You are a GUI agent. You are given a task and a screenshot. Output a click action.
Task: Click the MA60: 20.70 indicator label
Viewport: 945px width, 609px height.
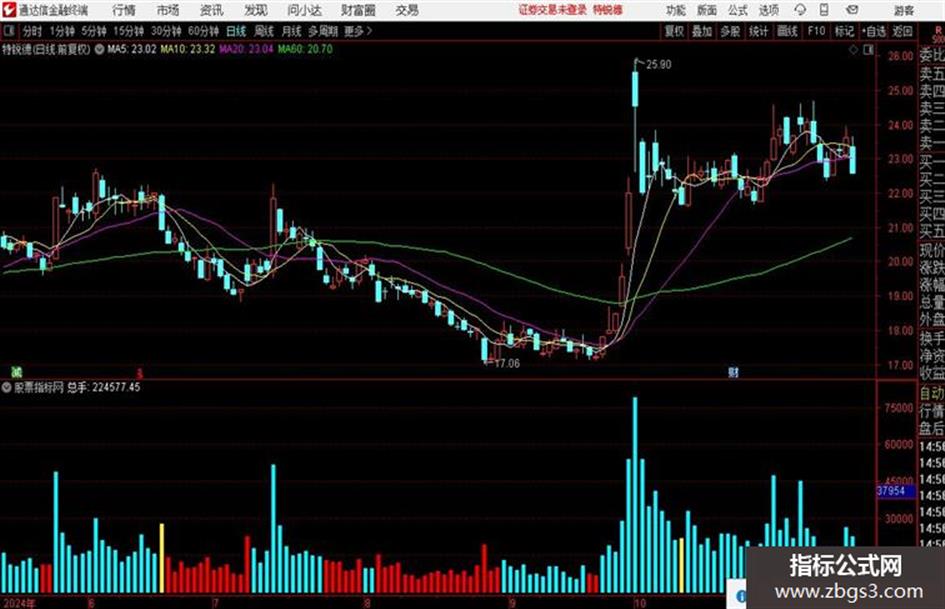(x=305, y=49)
